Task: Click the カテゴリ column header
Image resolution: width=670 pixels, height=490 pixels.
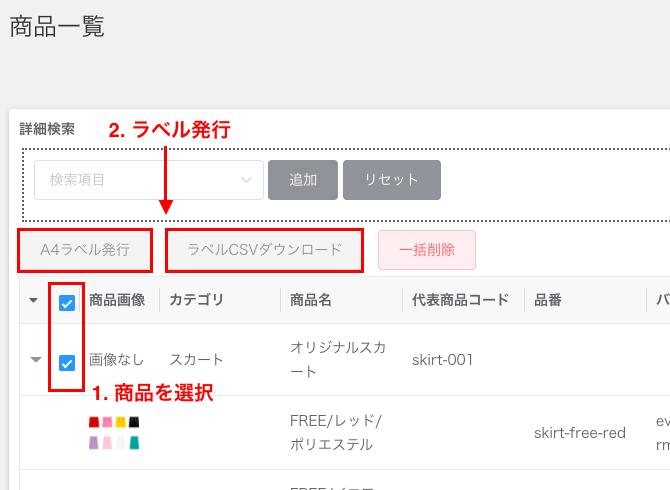Action: (197, 300)
